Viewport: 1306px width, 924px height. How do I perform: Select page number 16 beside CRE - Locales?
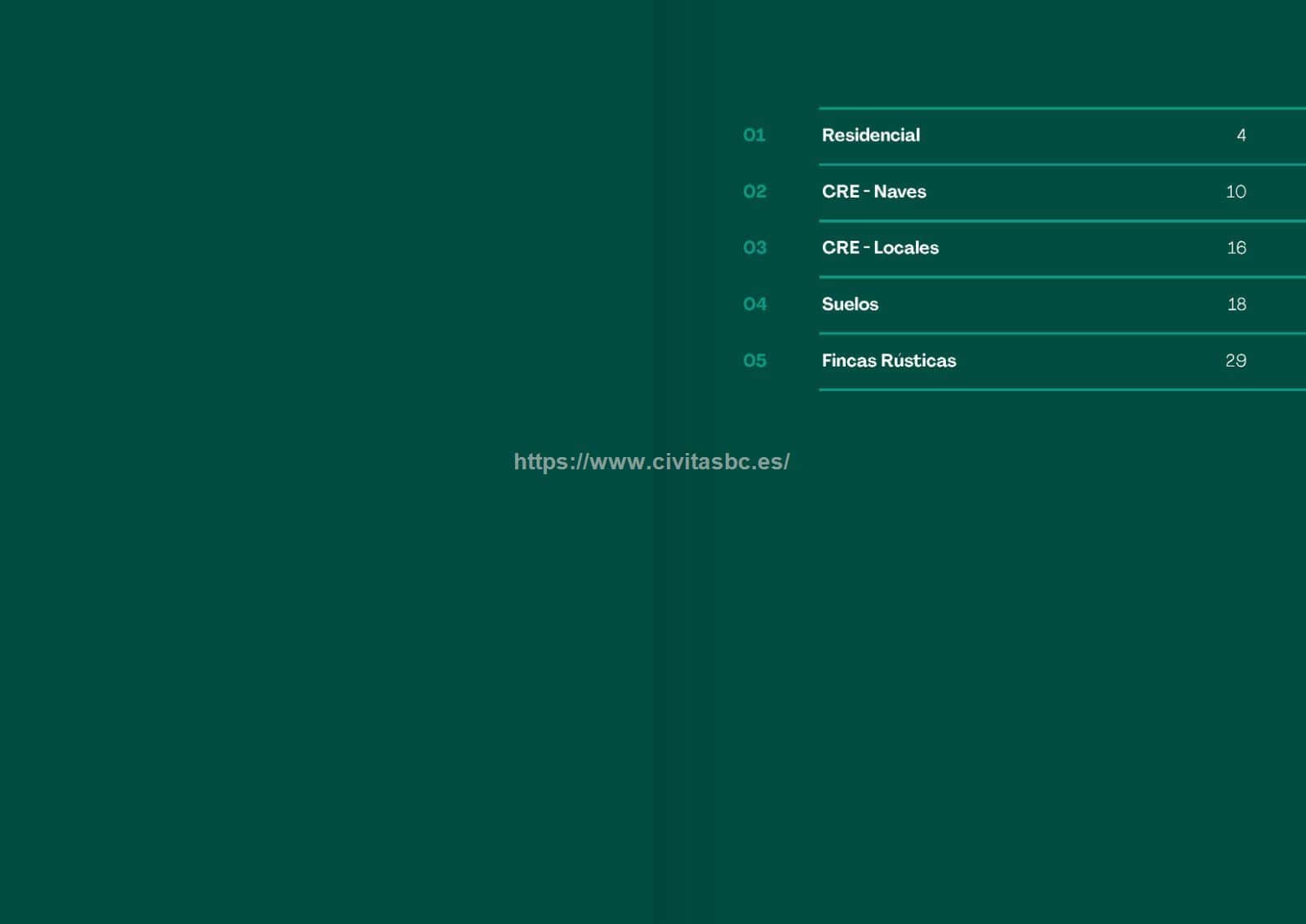[x=1236, y=248]
